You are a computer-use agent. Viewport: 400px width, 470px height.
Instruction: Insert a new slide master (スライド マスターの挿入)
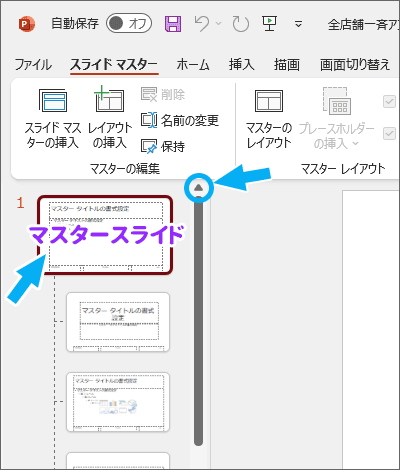(53, 118)
